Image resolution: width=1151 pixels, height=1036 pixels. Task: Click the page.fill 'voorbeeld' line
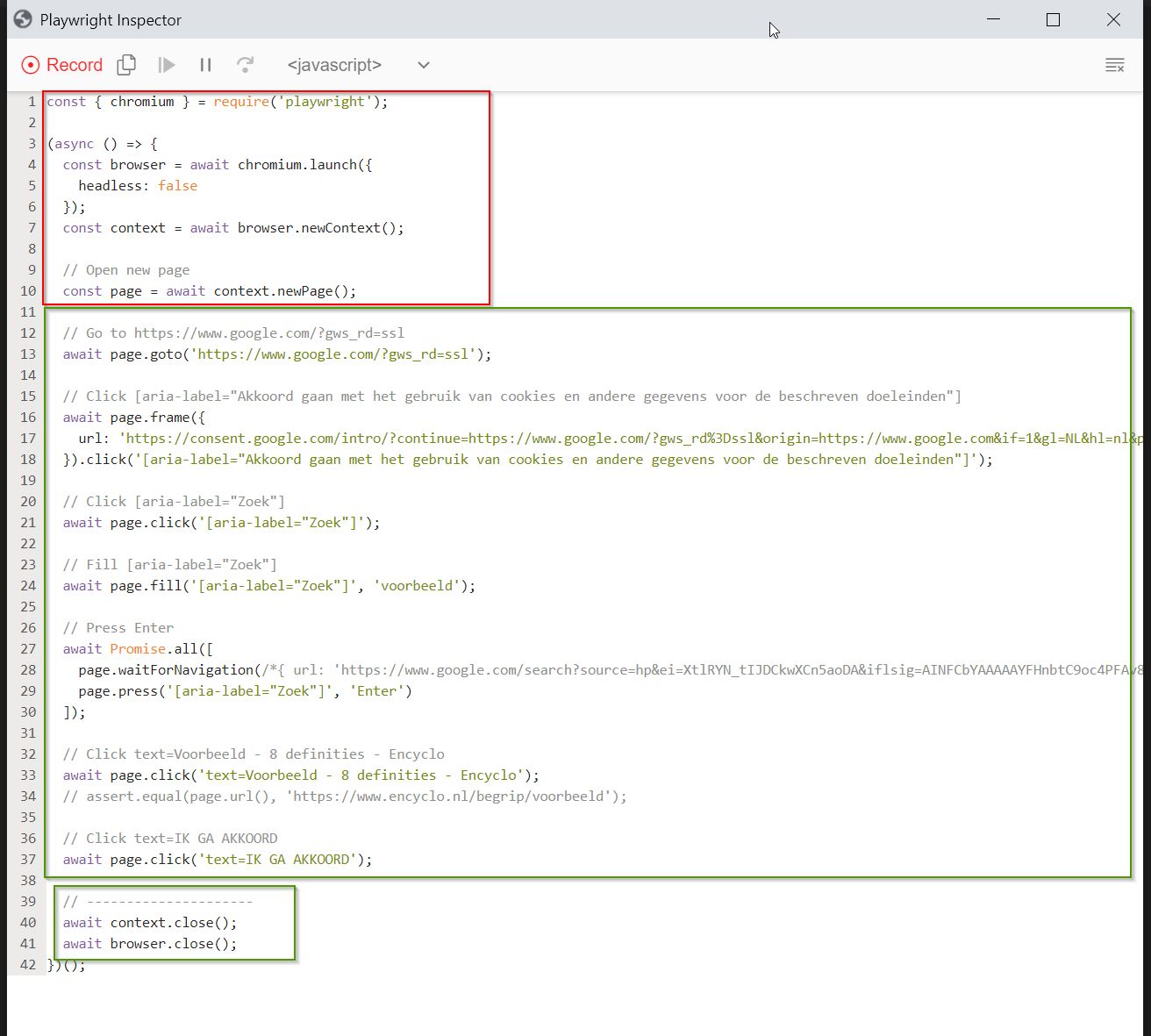(x=269, y=586)
